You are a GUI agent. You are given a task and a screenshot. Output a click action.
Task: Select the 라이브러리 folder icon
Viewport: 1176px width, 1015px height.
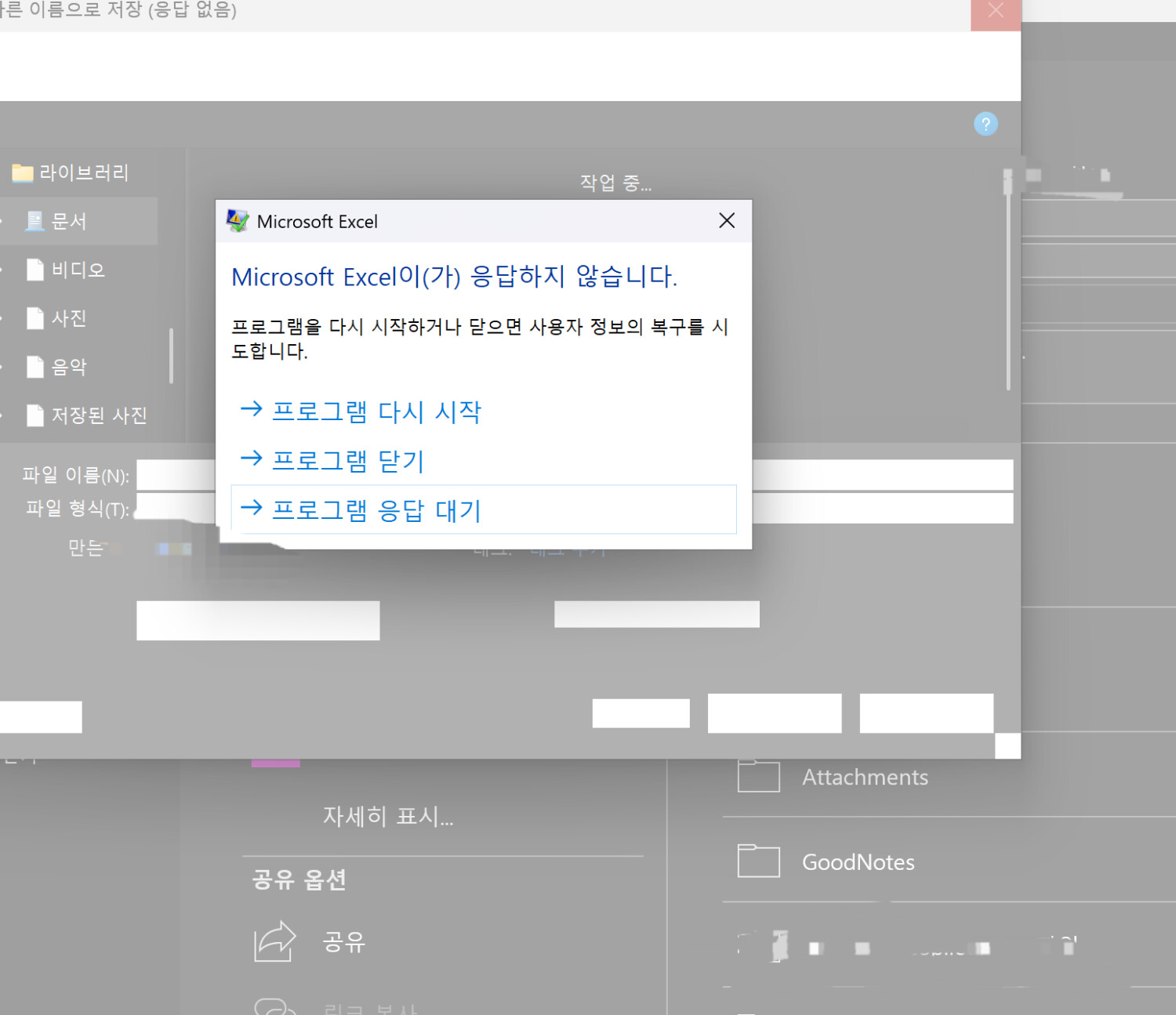[x=23, y=172]
